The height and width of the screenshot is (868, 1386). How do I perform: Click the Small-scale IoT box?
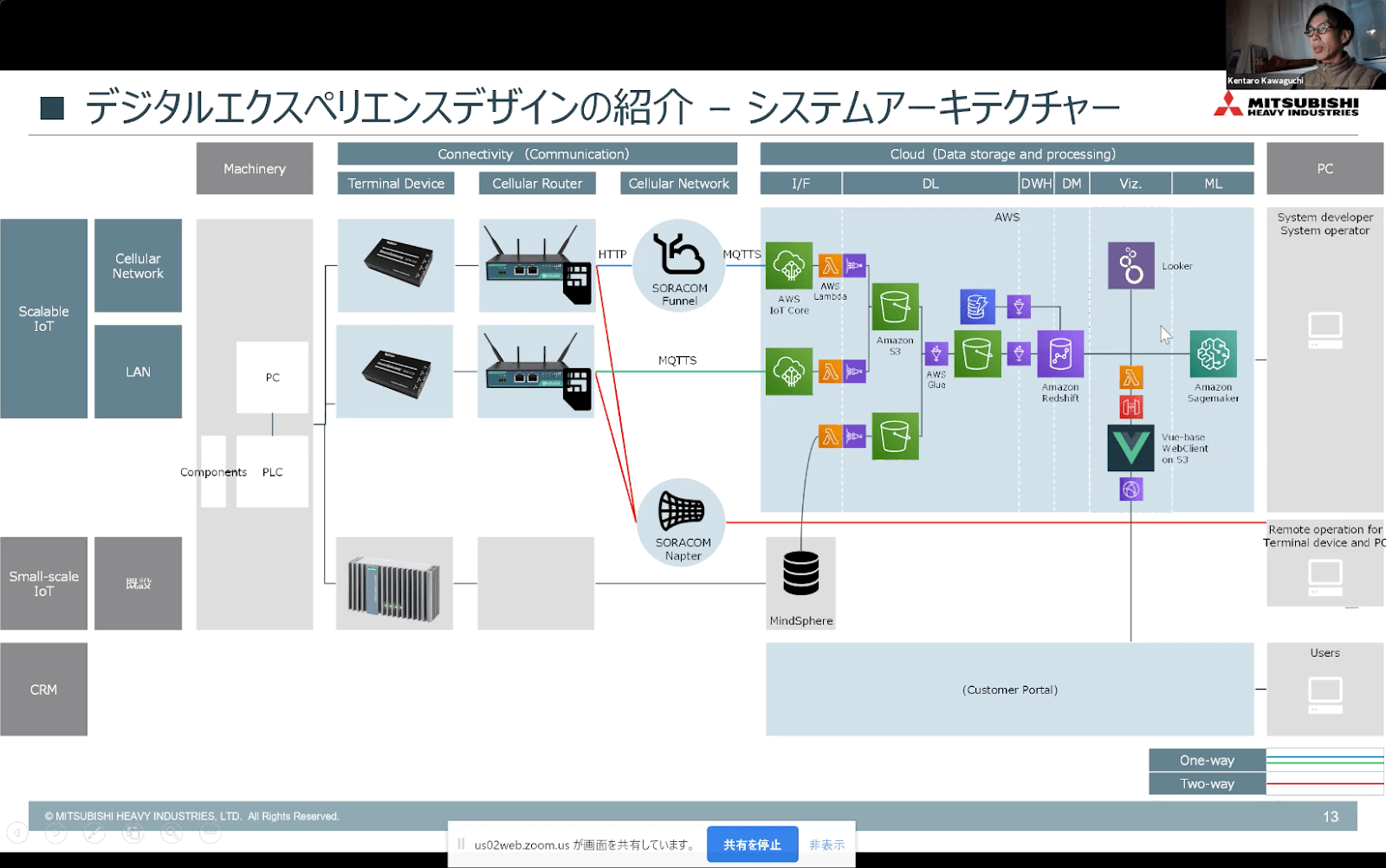pyautogui.click(x=43, y=583)
